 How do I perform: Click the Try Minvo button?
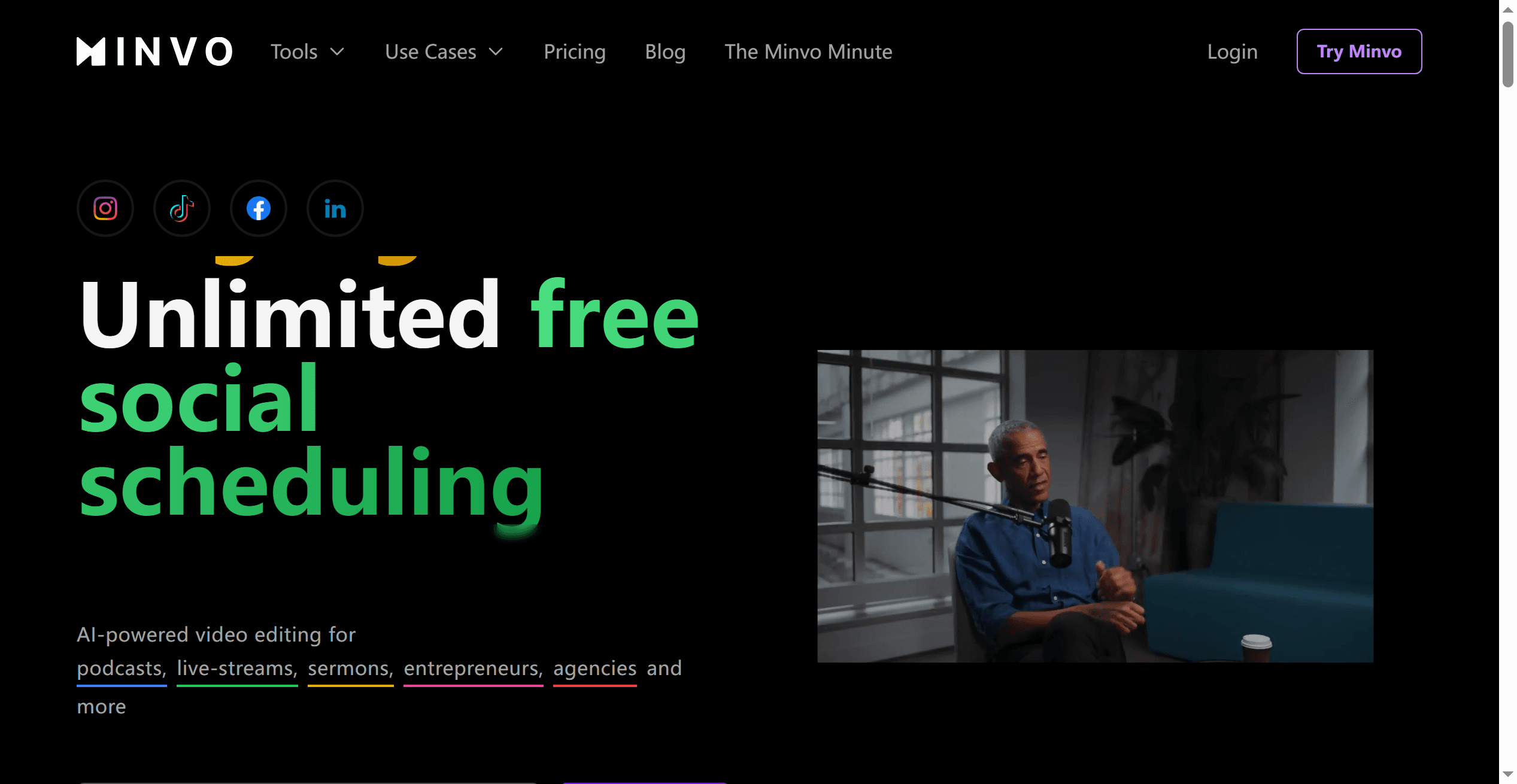[1359, 51]
